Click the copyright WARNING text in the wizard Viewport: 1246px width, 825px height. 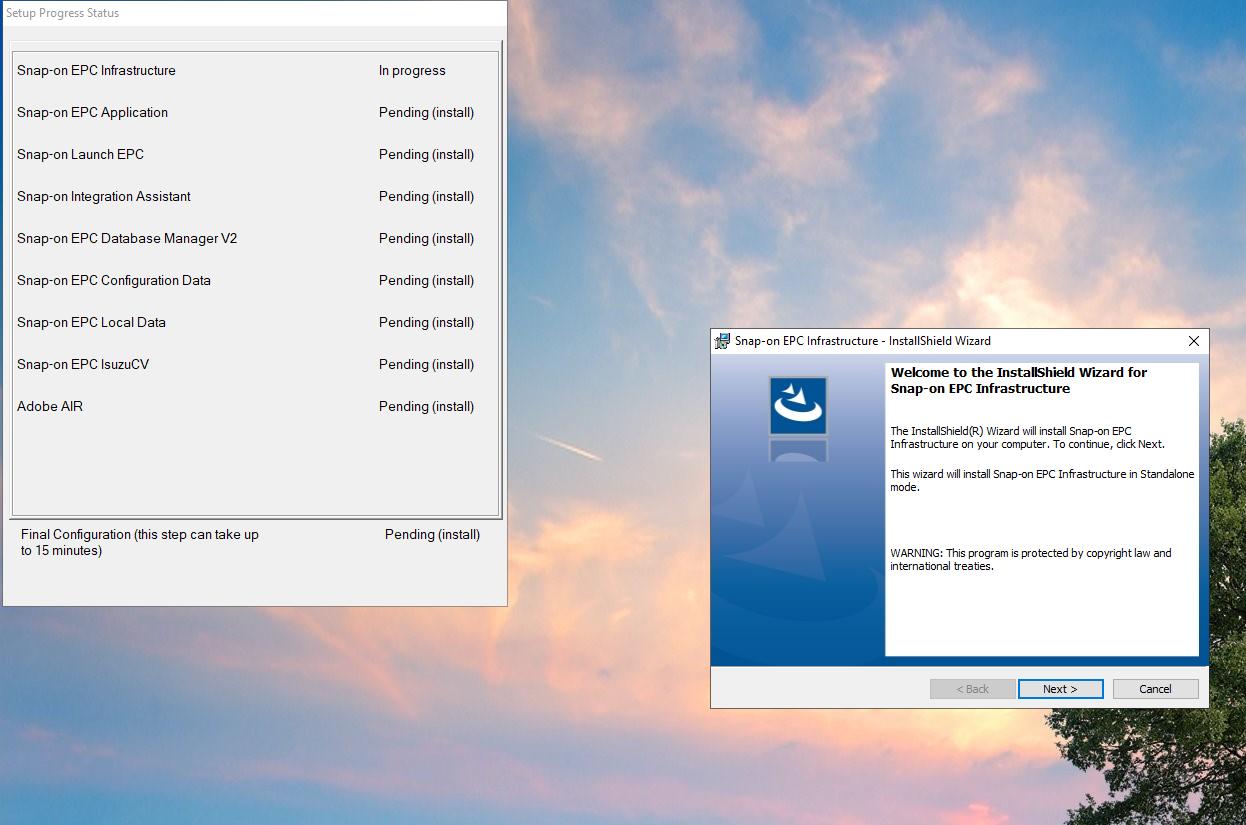coord(1031,559)
